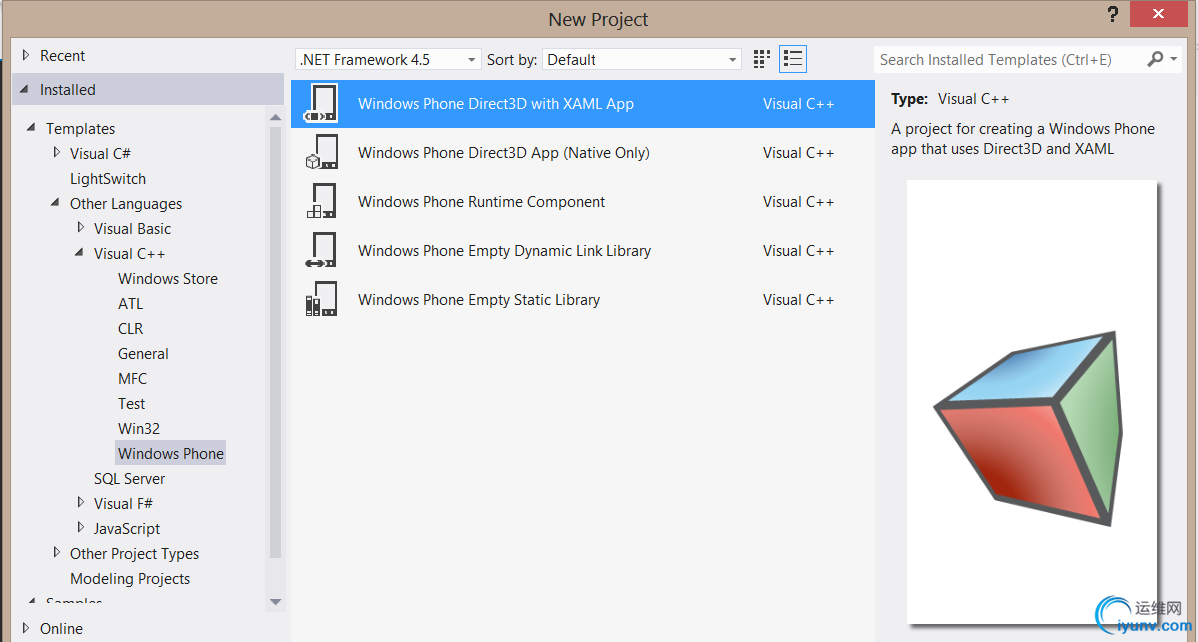Select the Win32 template category
Viewport: 1198px width, 642px height.
pos(139,429)
